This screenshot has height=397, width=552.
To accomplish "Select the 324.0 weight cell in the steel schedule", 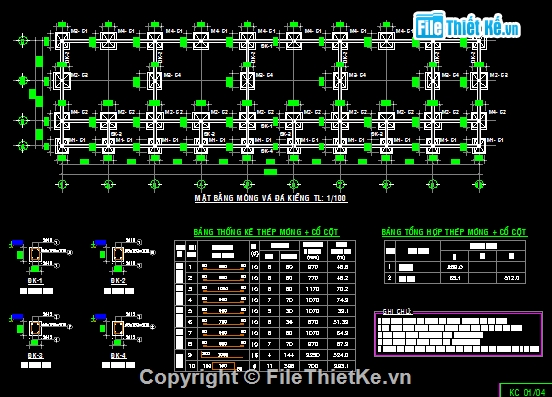I will coord(341,355).
